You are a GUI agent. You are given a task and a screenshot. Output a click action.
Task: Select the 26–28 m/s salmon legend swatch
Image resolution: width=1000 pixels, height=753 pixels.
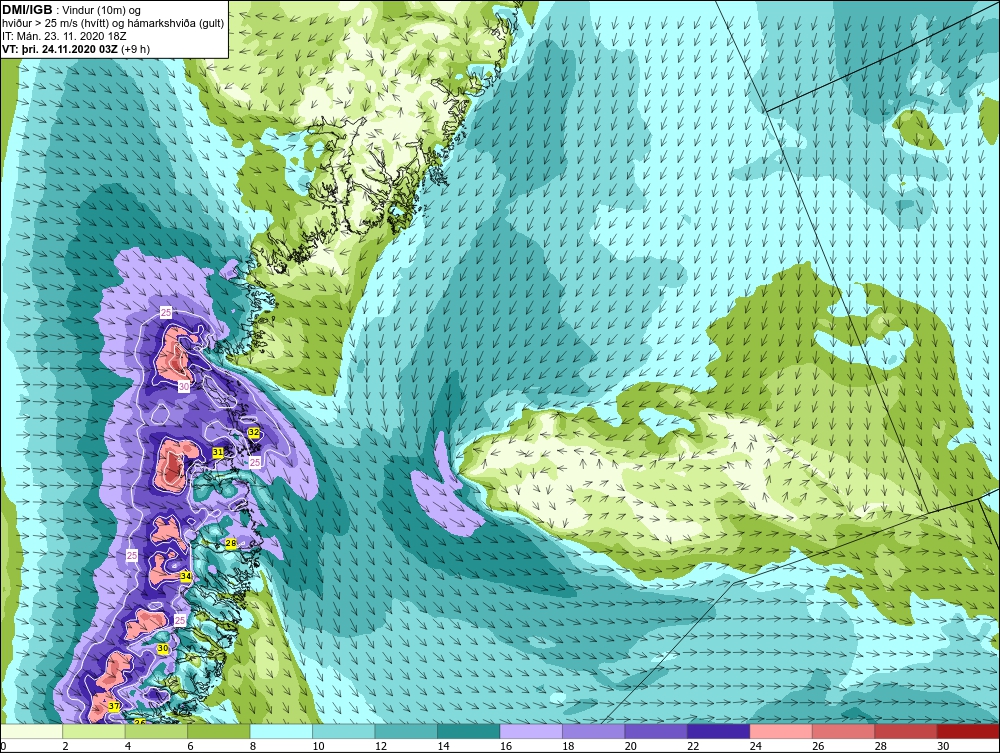[844, 731]
